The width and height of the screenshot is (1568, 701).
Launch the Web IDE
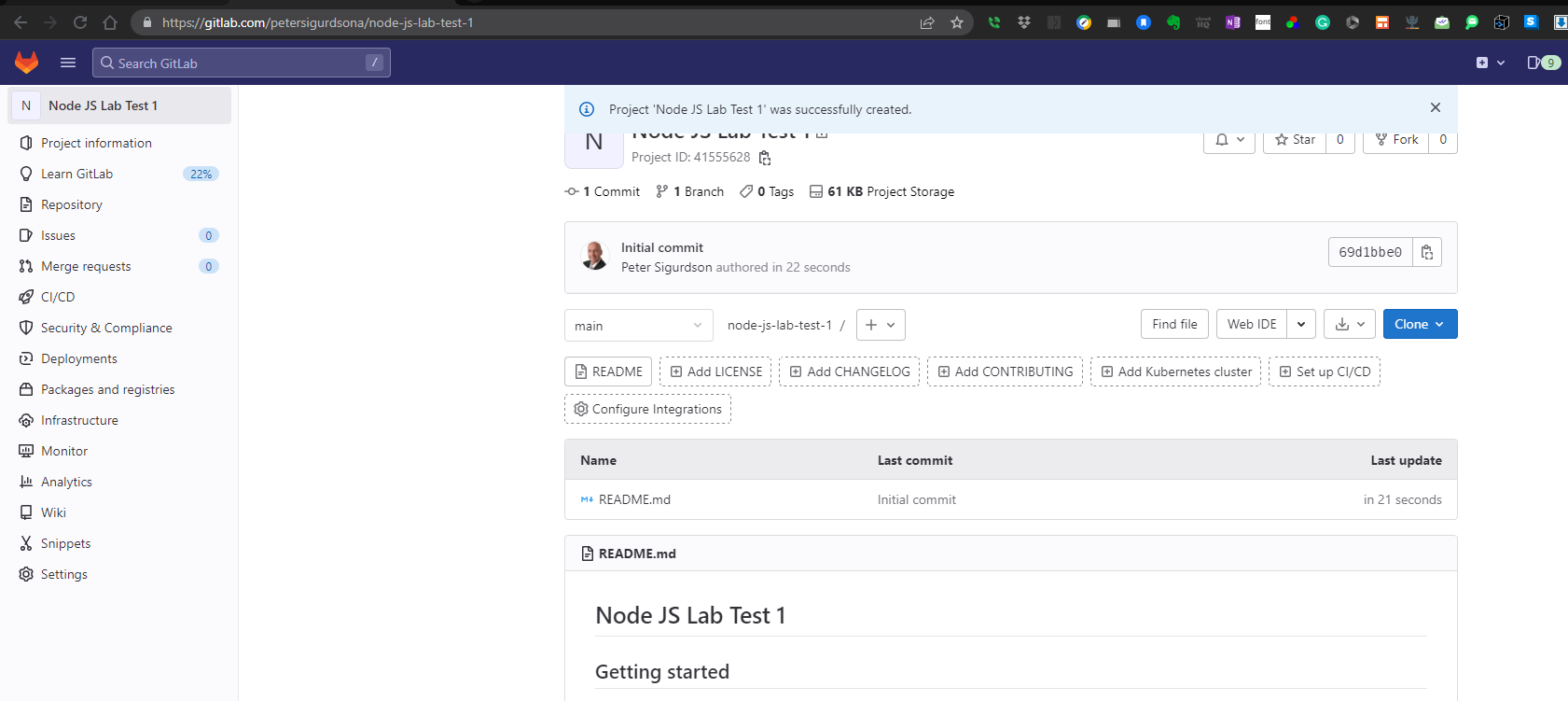point(1252,324)
